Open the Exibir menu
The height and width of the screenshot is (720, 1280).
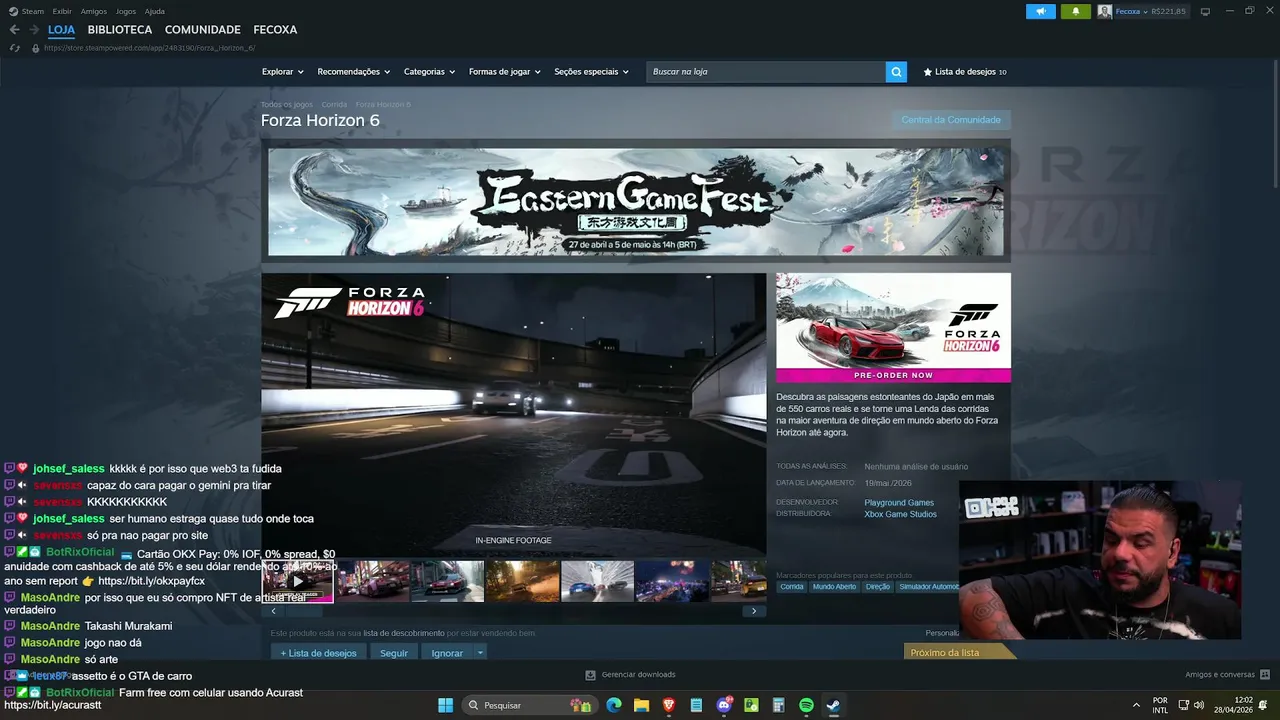[x=62, y=11]
